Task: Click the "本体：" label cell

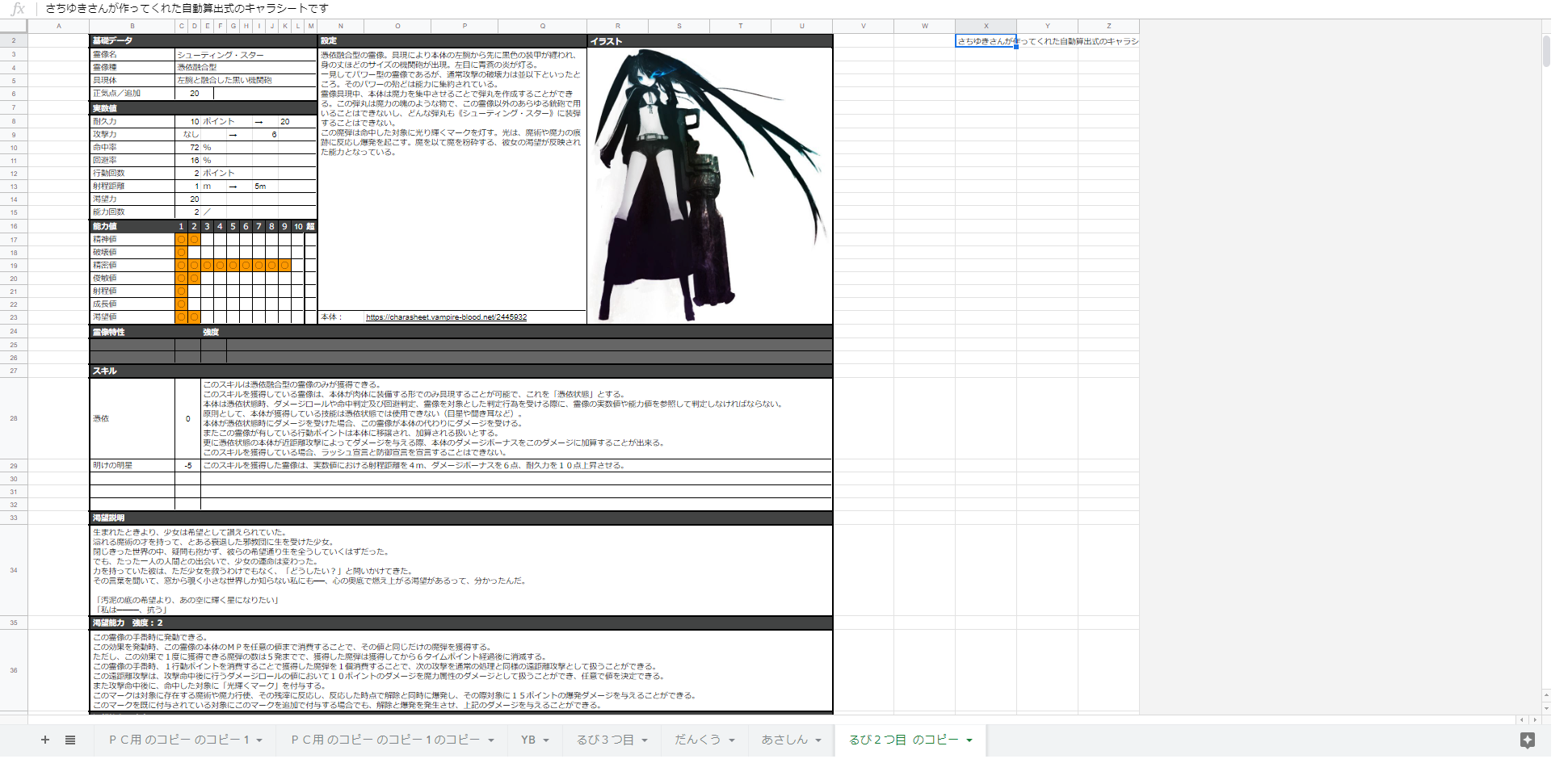Action: point(340,317)
